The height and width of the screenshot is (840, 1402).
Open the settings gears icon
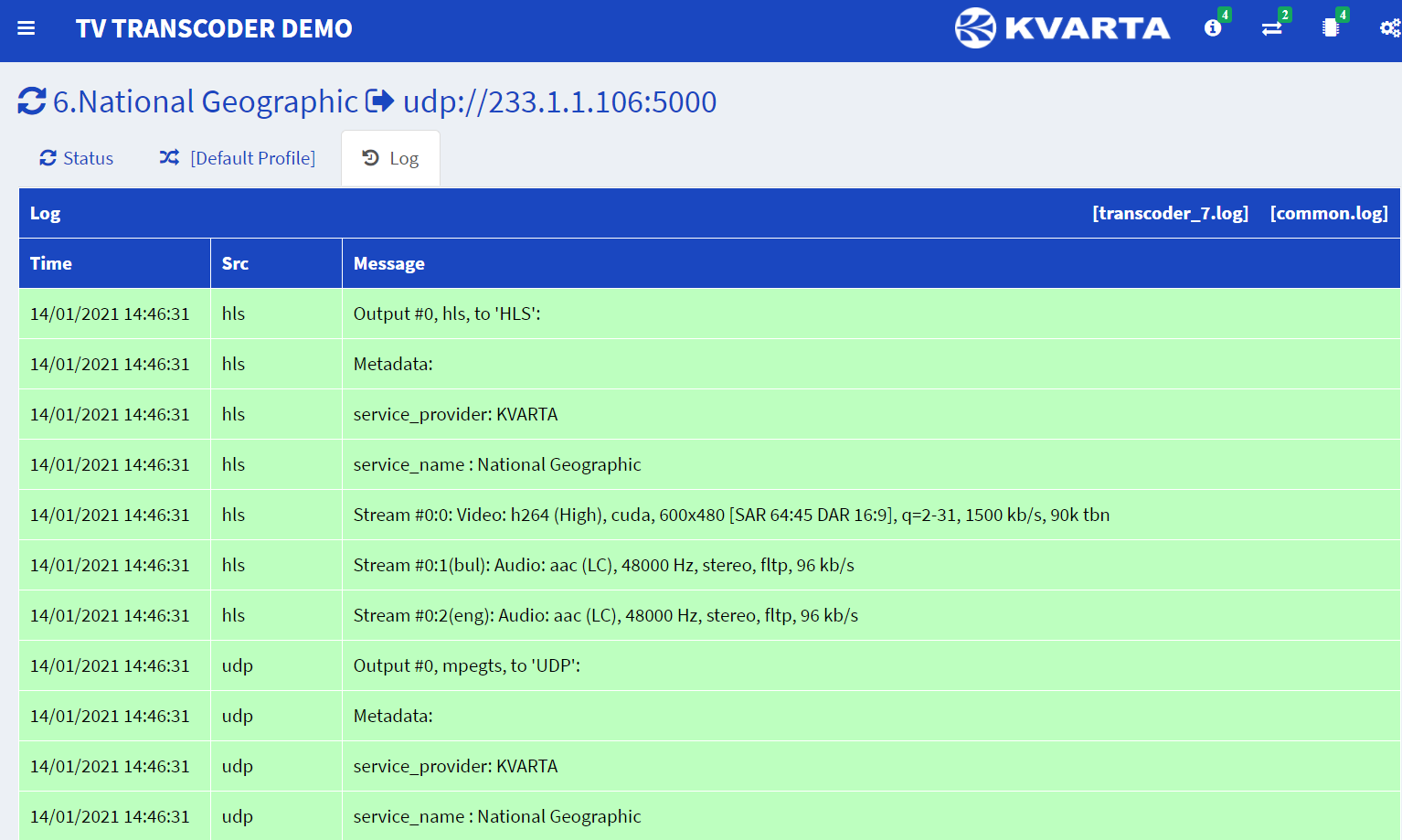point(1390,28)
